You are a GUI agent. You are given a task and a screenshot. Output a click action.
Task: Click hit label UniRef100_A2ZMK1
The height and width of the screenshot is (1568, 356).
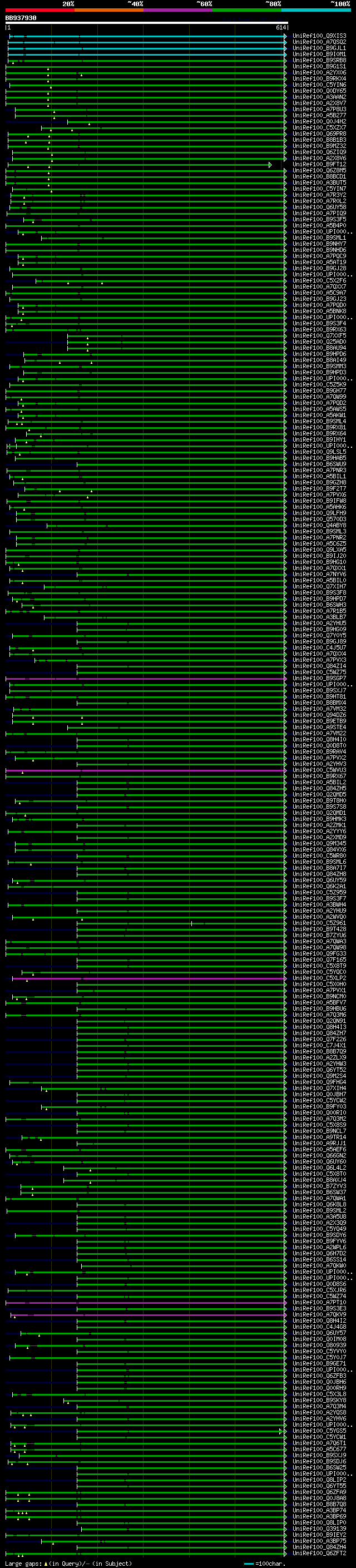pos(319,825)
